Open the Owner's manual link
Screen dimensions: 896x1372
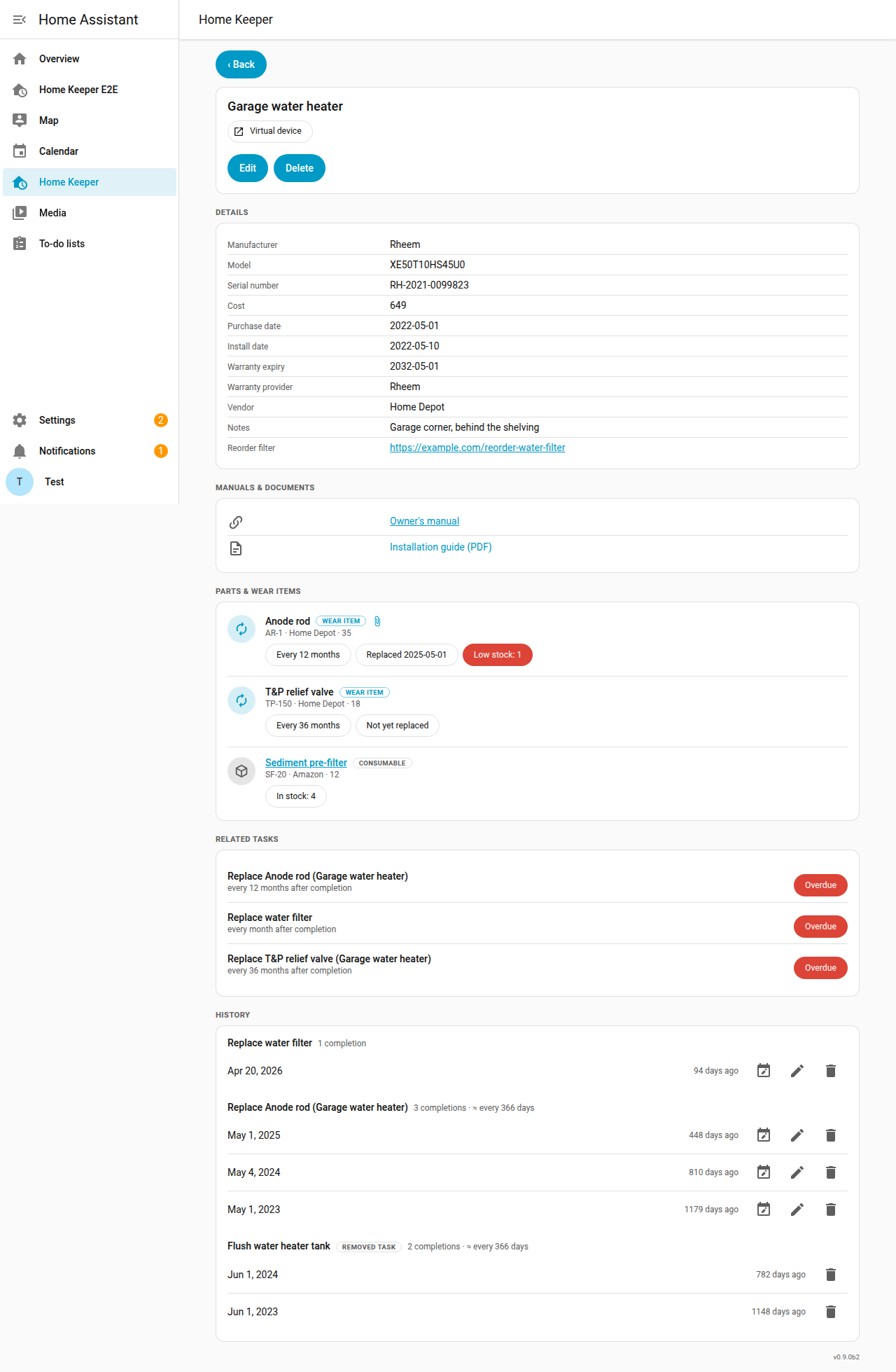(424, 521)
